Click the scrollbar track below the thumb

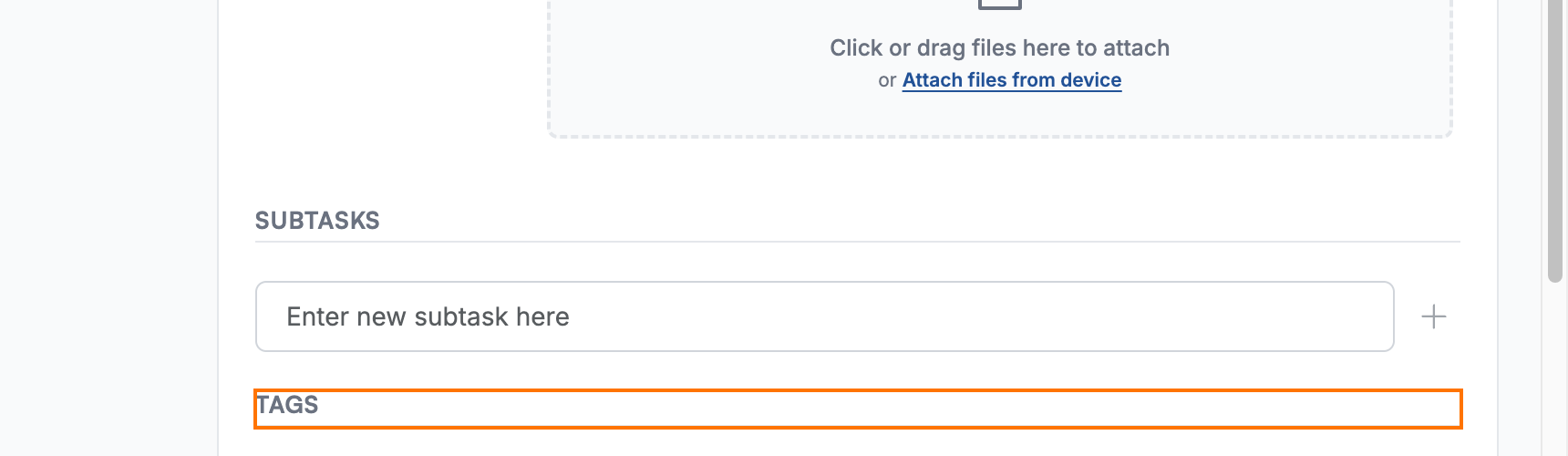point(1555,369)
